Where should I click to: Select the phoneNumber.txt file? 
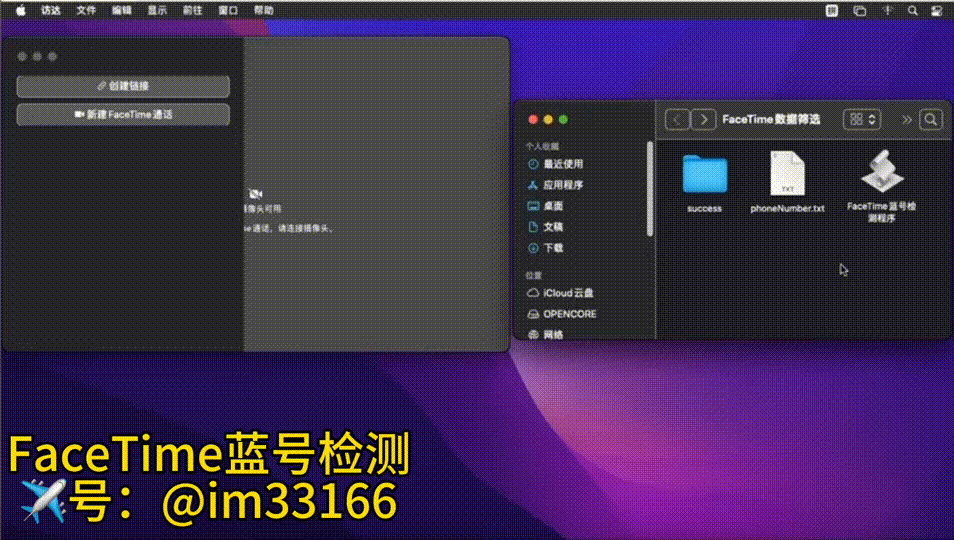point(787,182)
